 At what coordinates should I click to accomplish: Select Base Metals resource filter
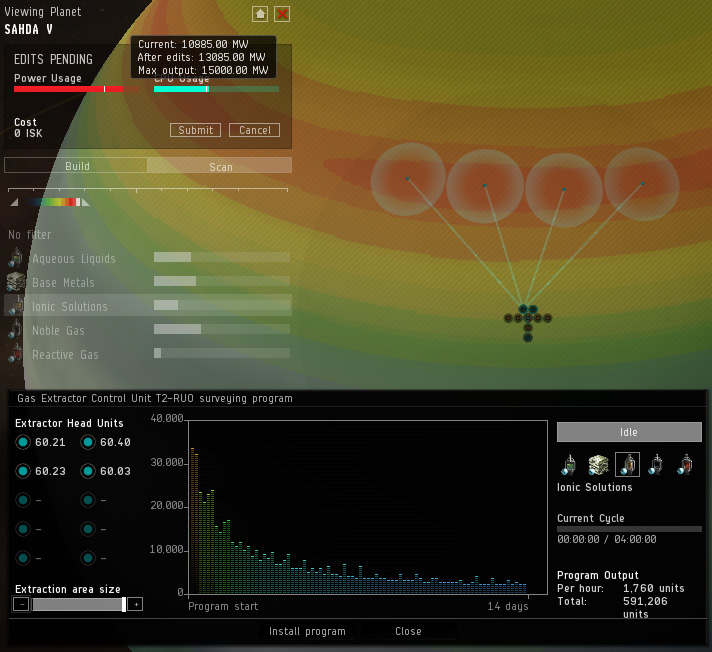click(x=148, y=282)
